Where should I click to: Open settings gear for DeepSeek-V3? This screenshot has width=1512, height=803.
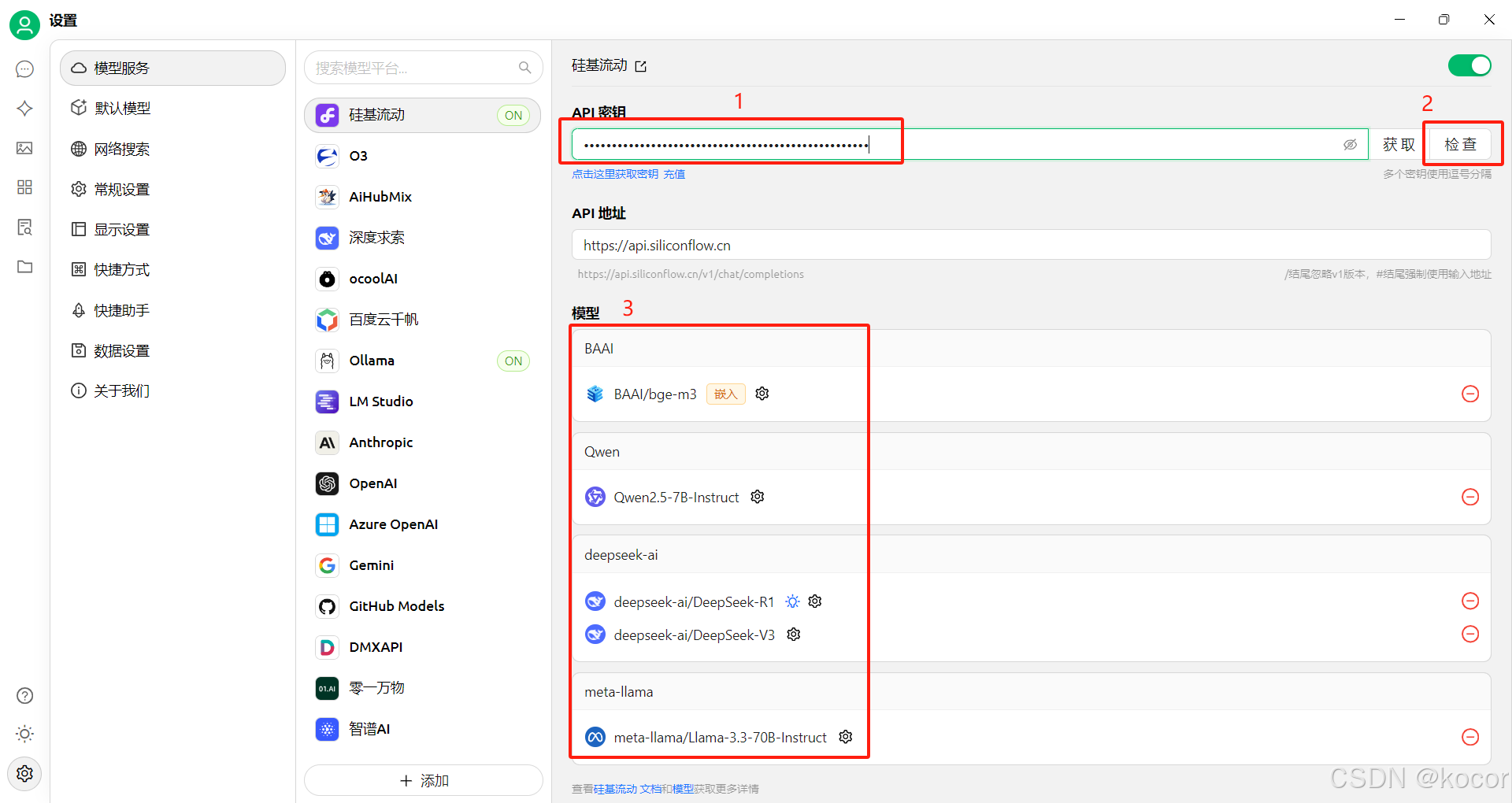794,635
